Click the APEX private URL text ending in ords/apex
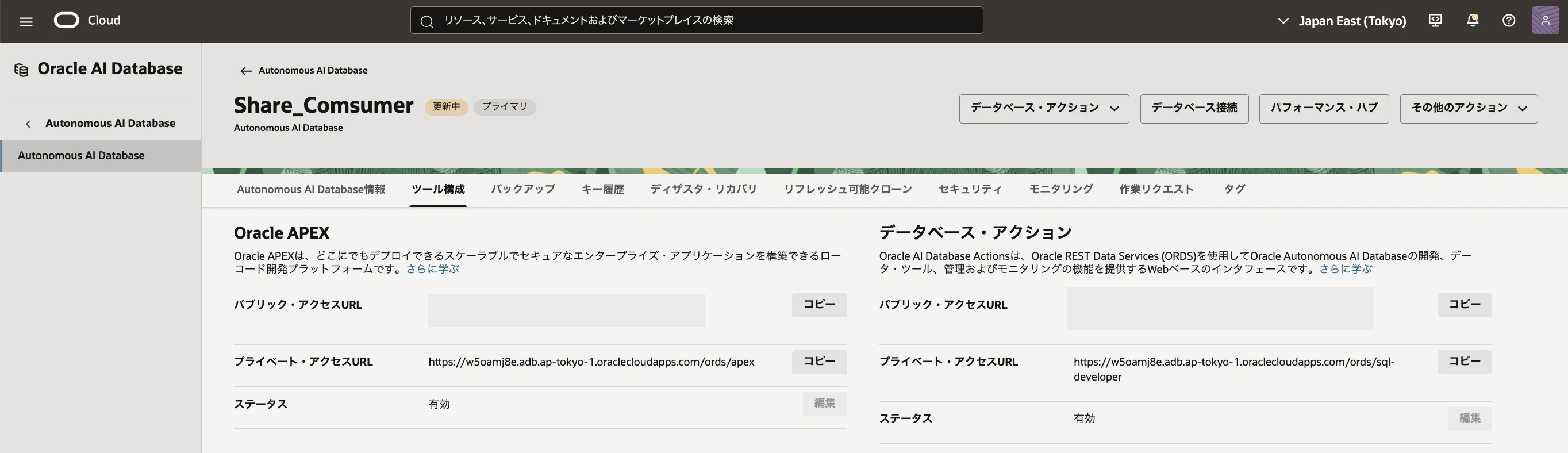Screen dimensions: 1568x453 coord(591,362)
